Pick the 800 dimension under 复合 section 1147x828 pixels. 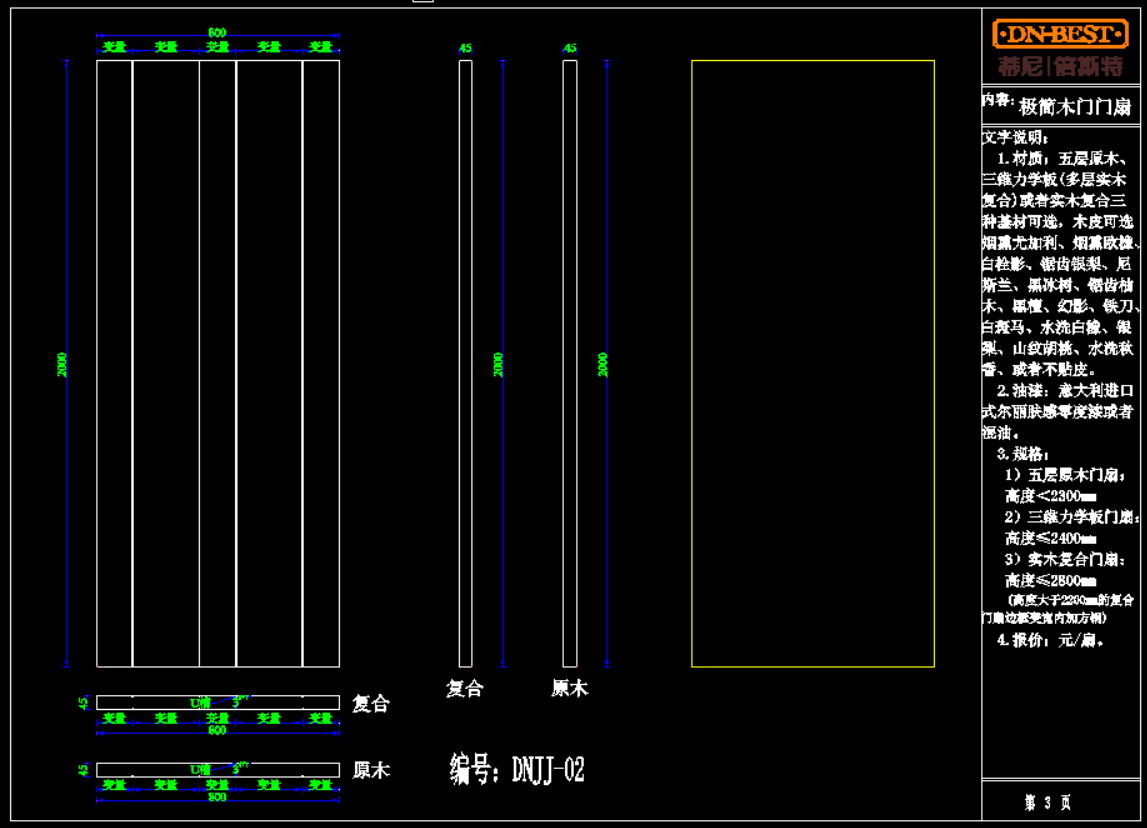(x=217, y=731)
